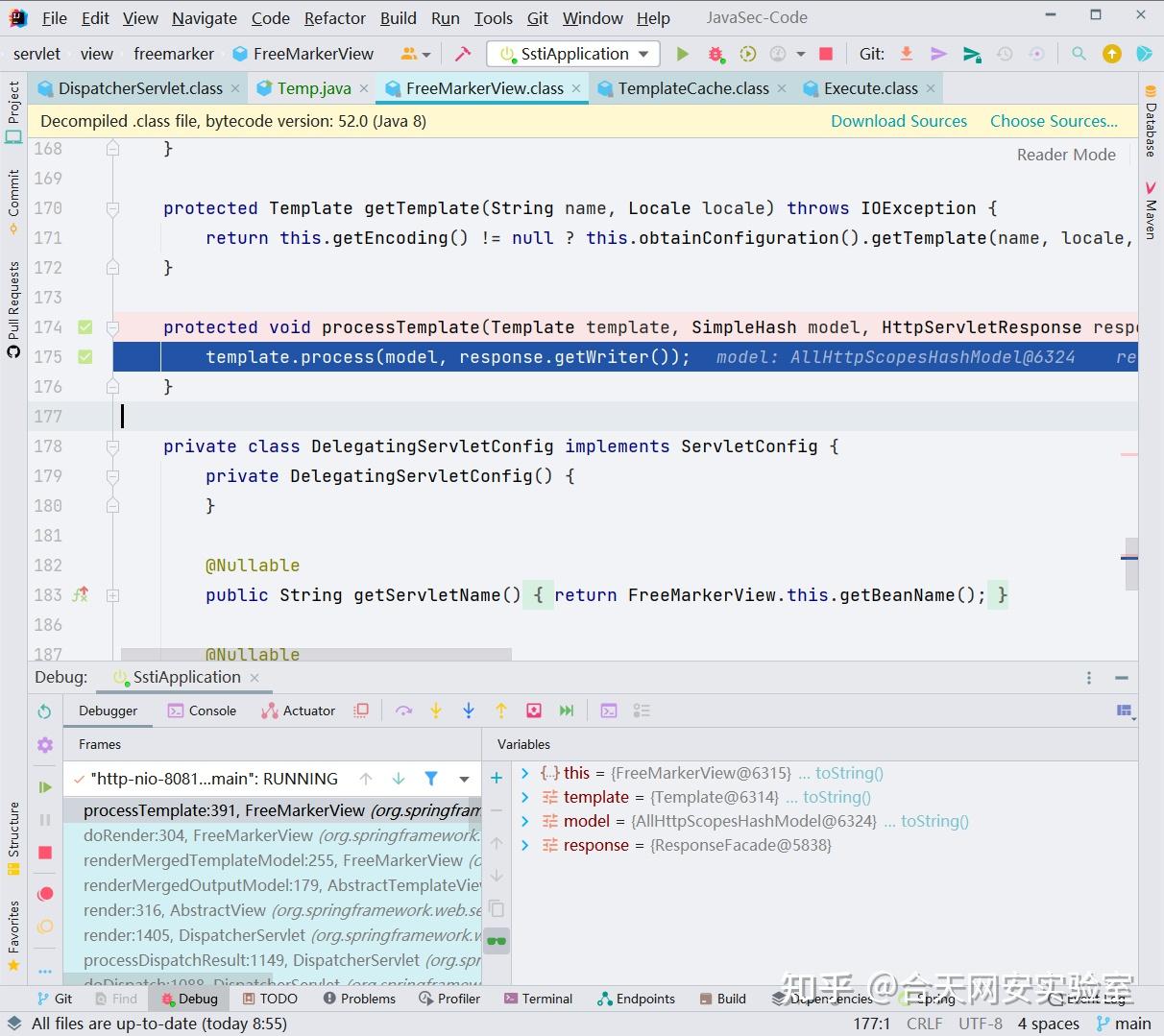
Task: Resume program in debug side toolbar
Action: 44,787
